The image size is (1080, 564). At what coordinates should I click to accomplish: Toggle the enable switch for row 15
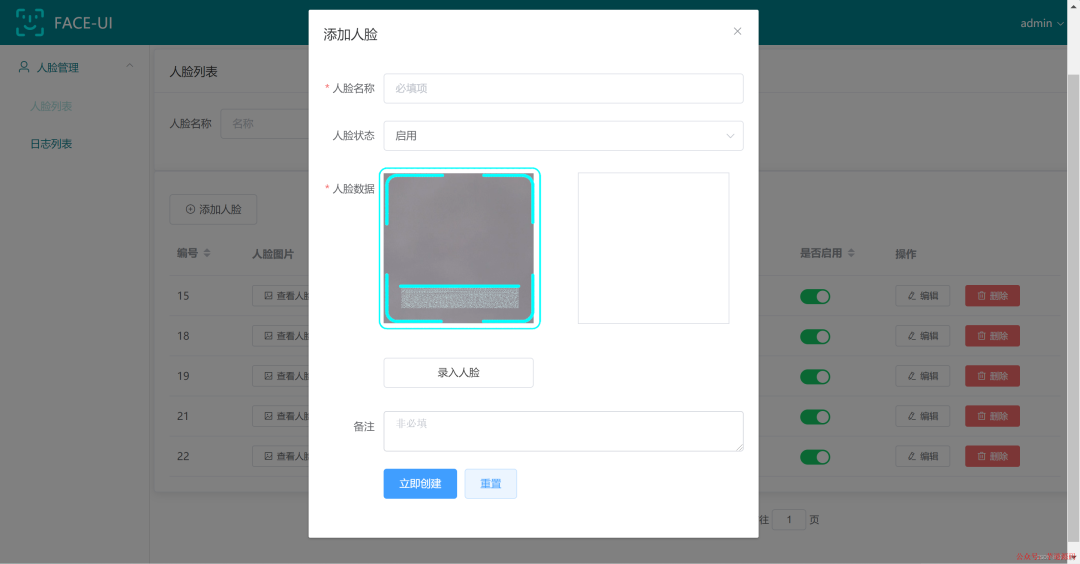tap(815, 297)
